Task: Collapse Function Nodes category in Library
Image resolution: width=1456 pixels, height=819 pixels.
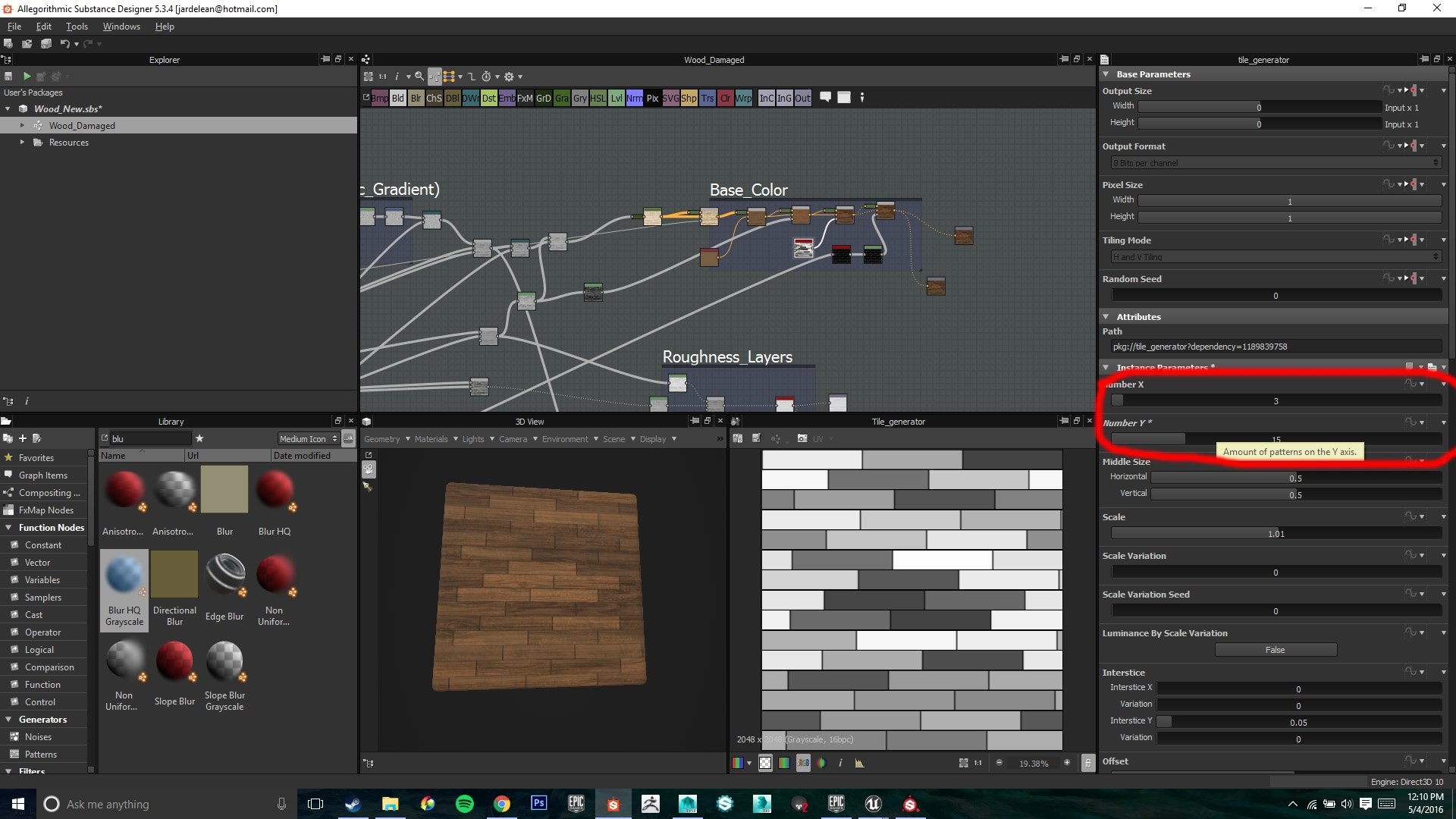Action: click(8, 528)
